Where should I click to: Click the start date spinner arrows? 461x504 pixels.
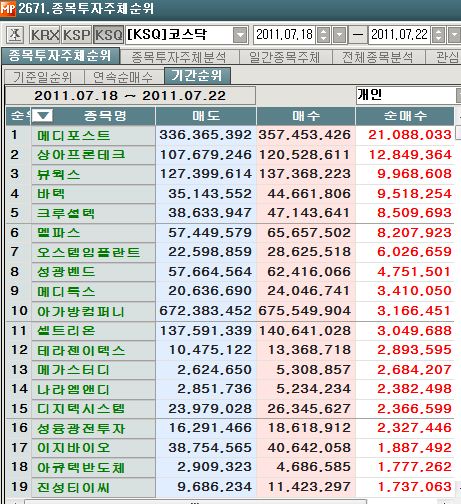(323, 35)
